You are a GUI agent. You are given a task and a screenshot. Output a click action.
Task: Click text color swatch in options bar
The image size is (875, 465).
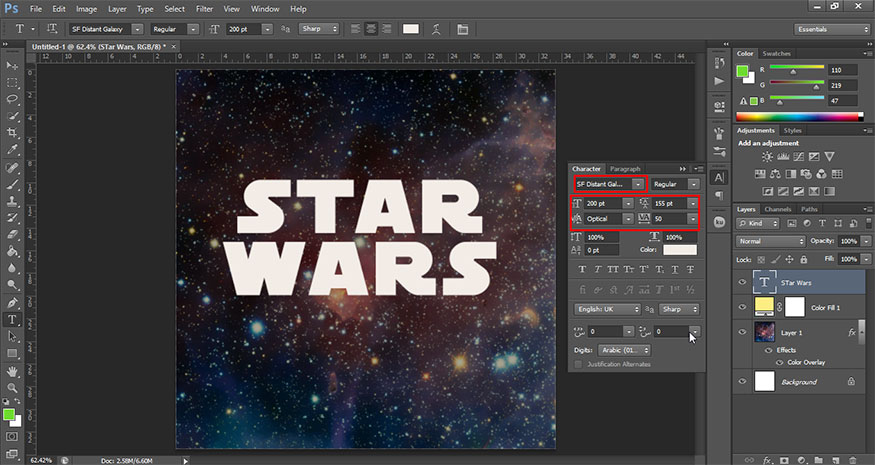pos(411,29)
